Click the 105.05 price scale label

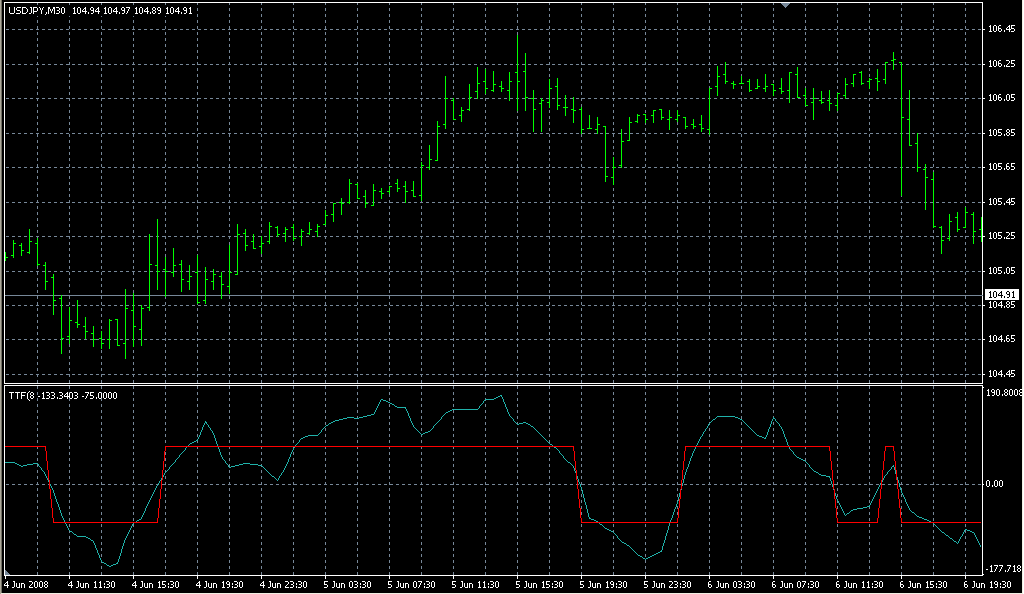(x=1000, y=271)
